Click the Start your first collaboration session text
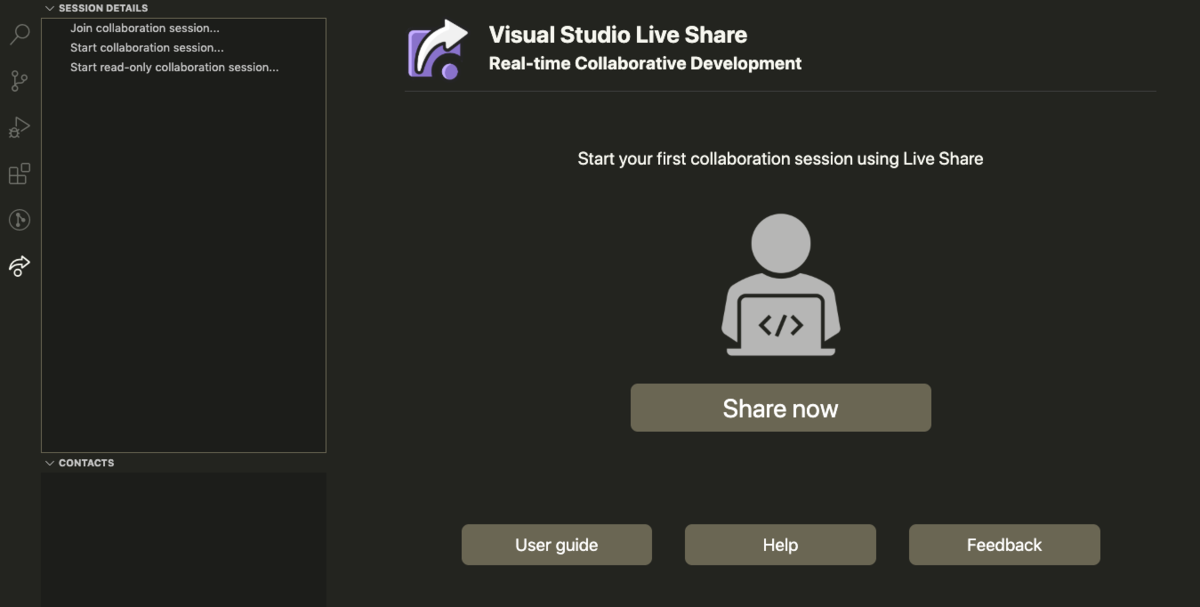 780,159
